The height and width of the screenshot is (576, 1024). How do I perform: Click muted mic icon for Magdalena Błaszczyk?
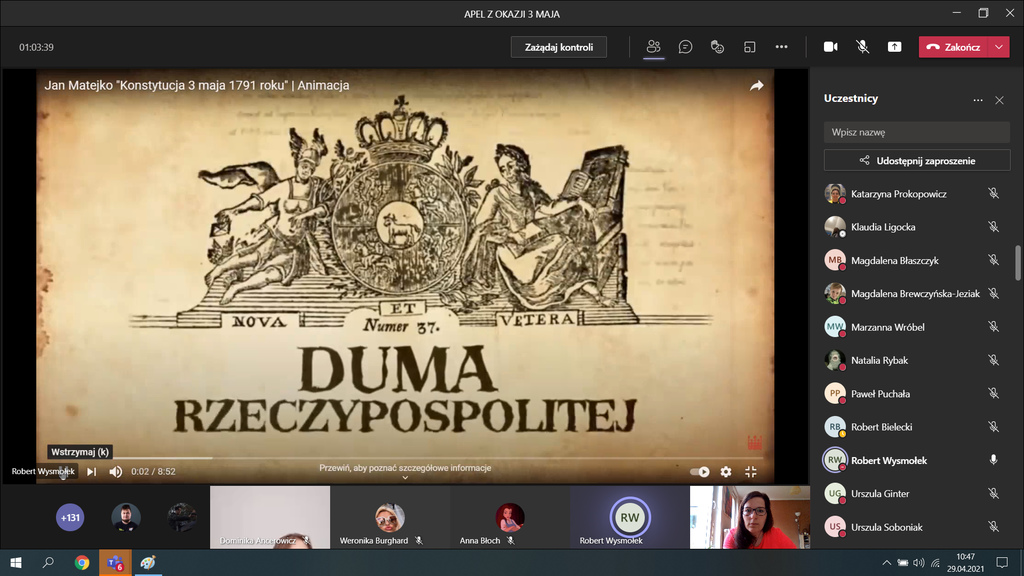click(993, 261)
